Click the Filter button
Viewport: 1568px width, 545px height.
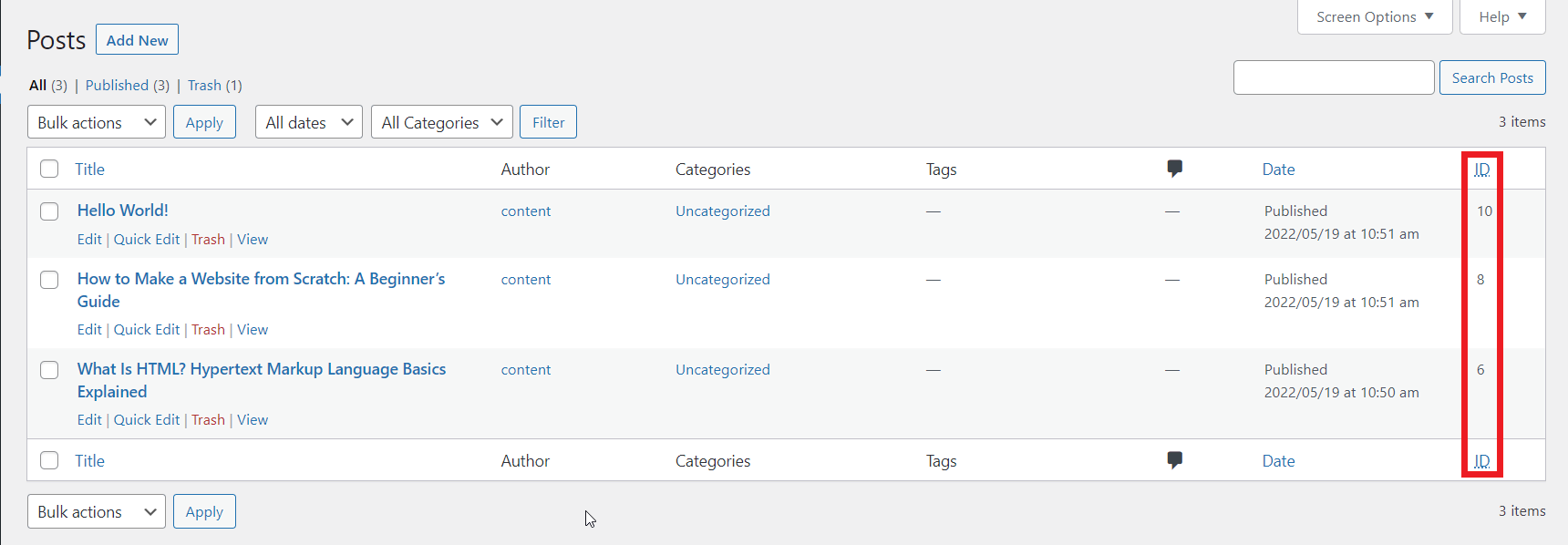[x=548, y=122]
